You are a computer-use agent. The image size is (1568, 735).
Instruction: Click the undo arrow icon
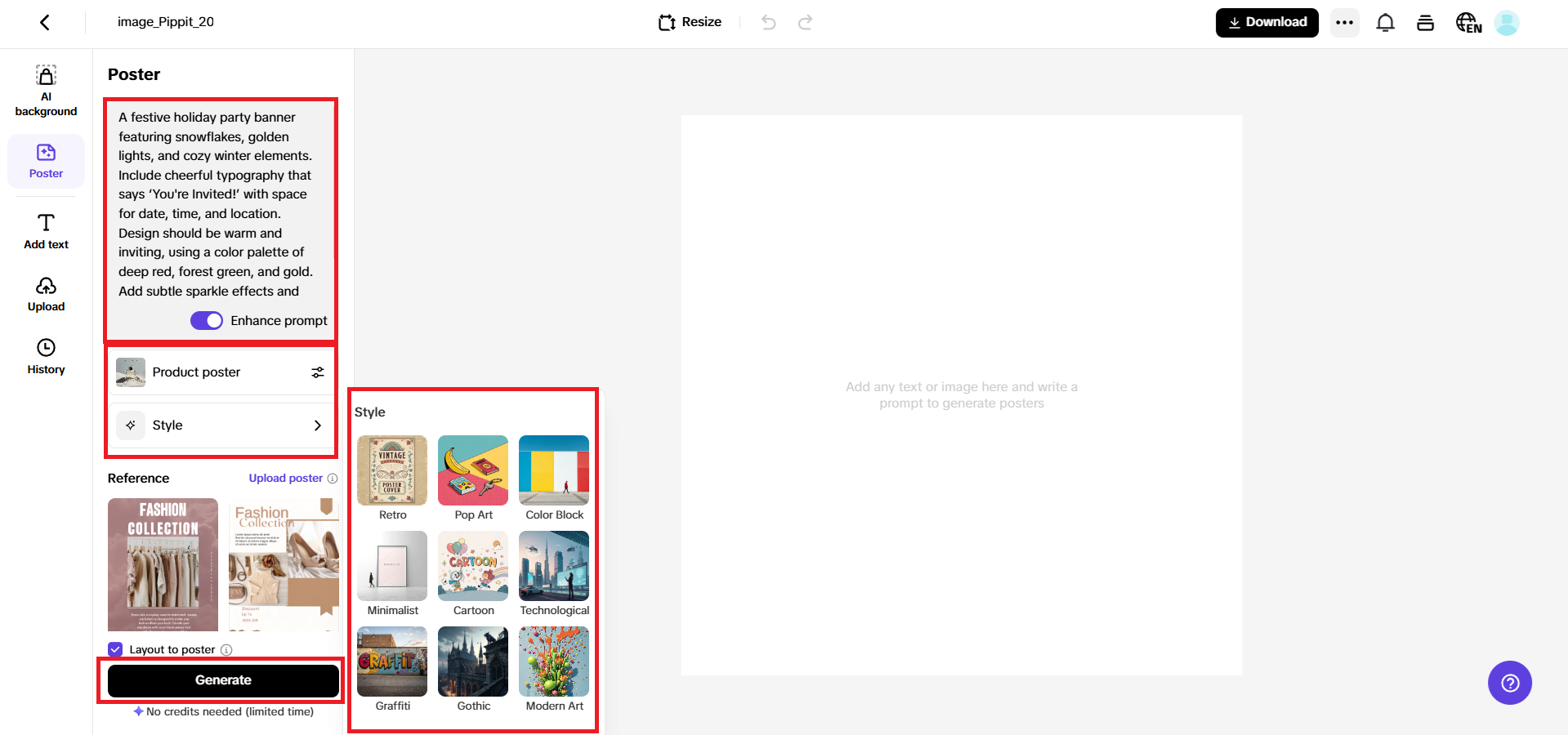[x=768, y=22]
